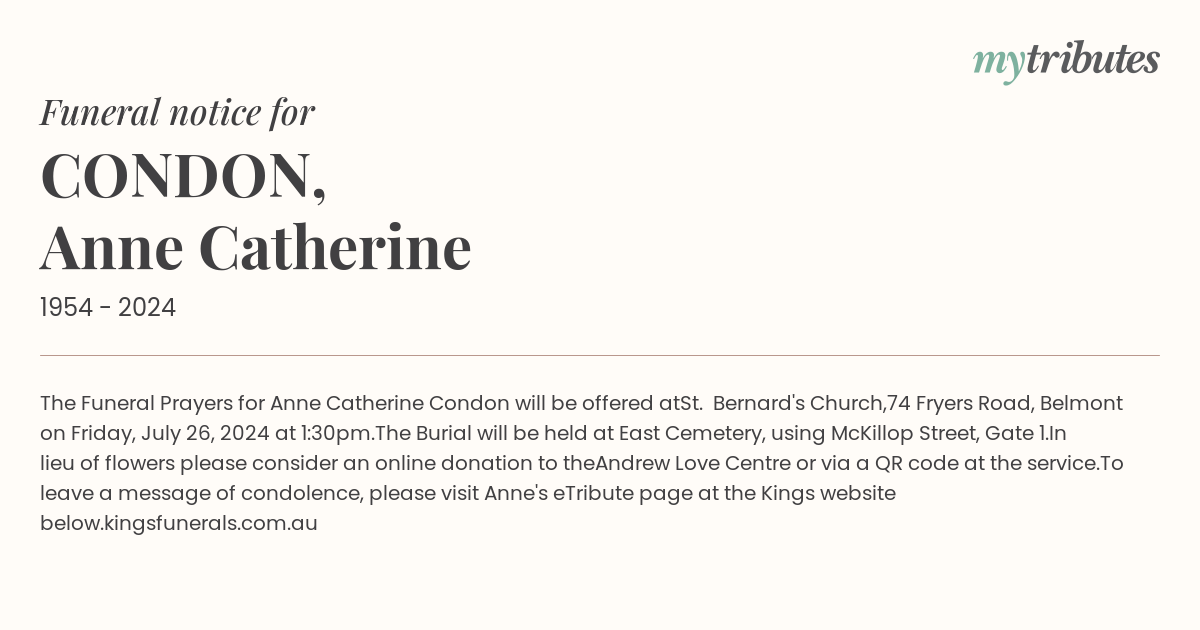
Task: Select the CONDON surname heading
Action: pos(183,176)
